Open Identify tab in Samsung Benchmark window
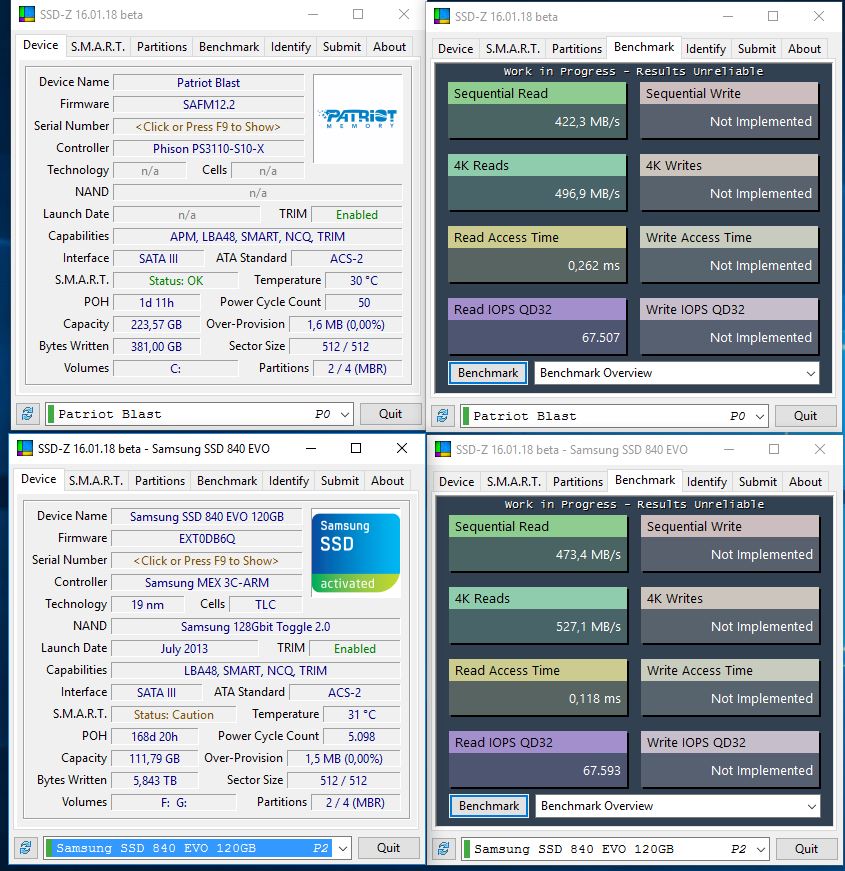 (707, 482)
